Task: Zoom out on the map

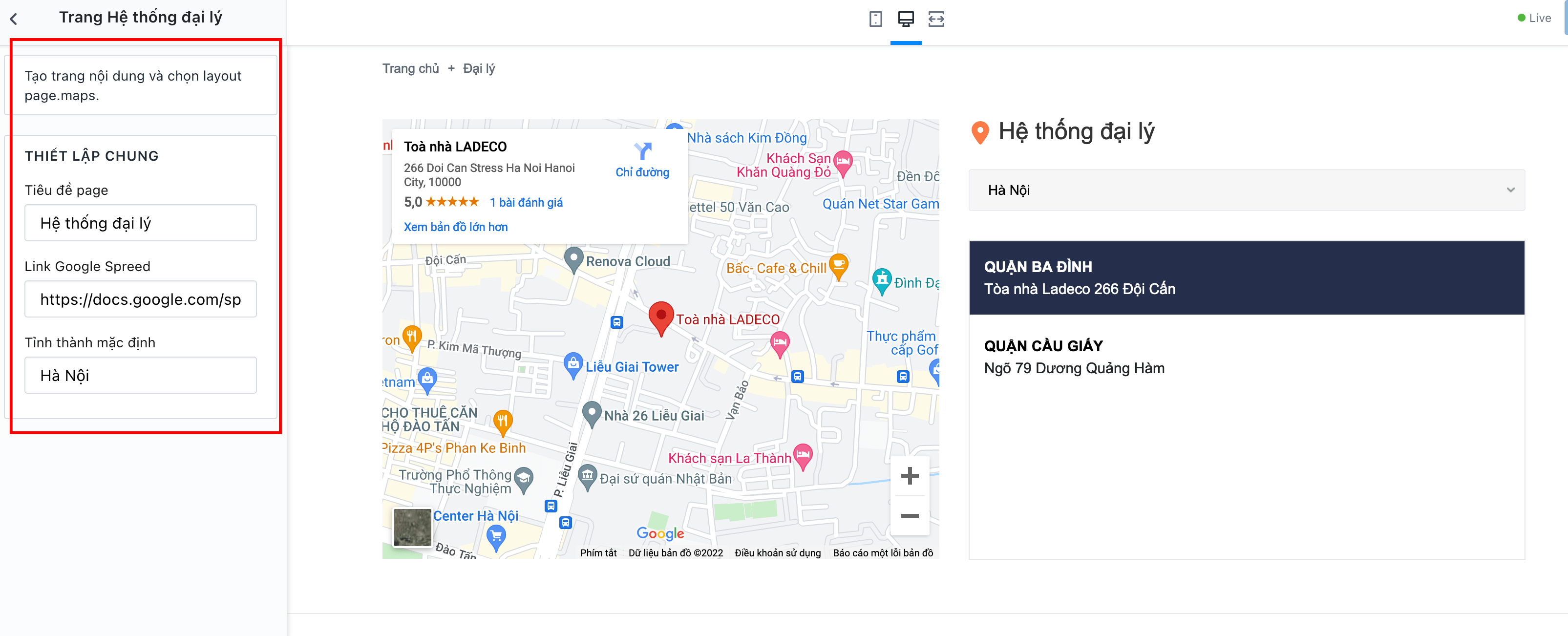Action: tap(910, 515)
